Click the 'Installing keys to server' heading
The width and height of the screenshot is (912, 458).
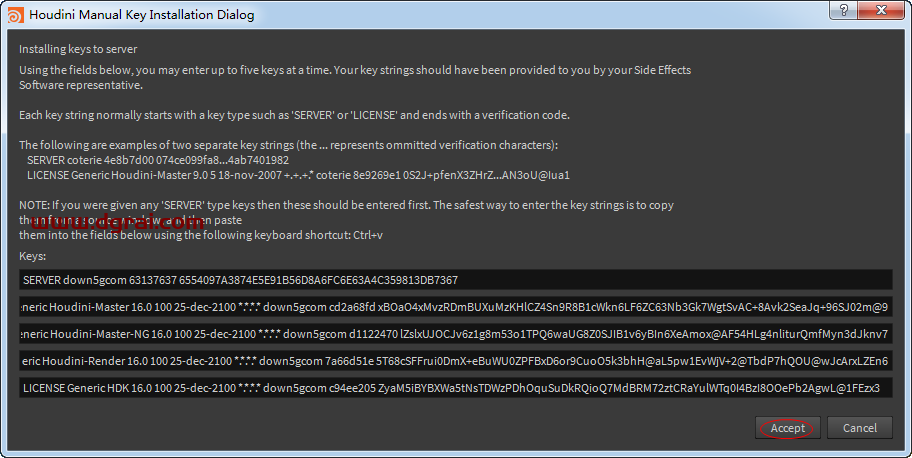[x=78, y=49]
